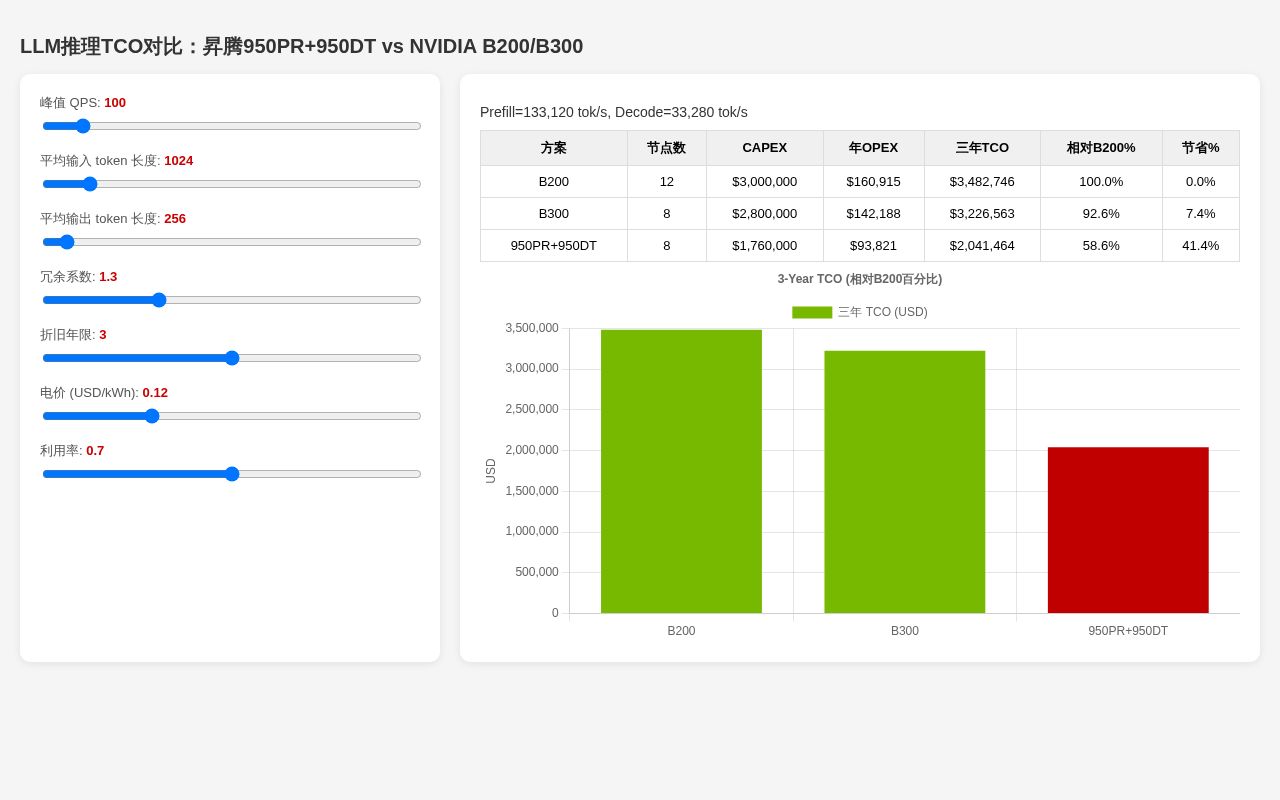Screen dimensions: 1280x800
Task: Click the 方案 column header
Action: [554, 148]
